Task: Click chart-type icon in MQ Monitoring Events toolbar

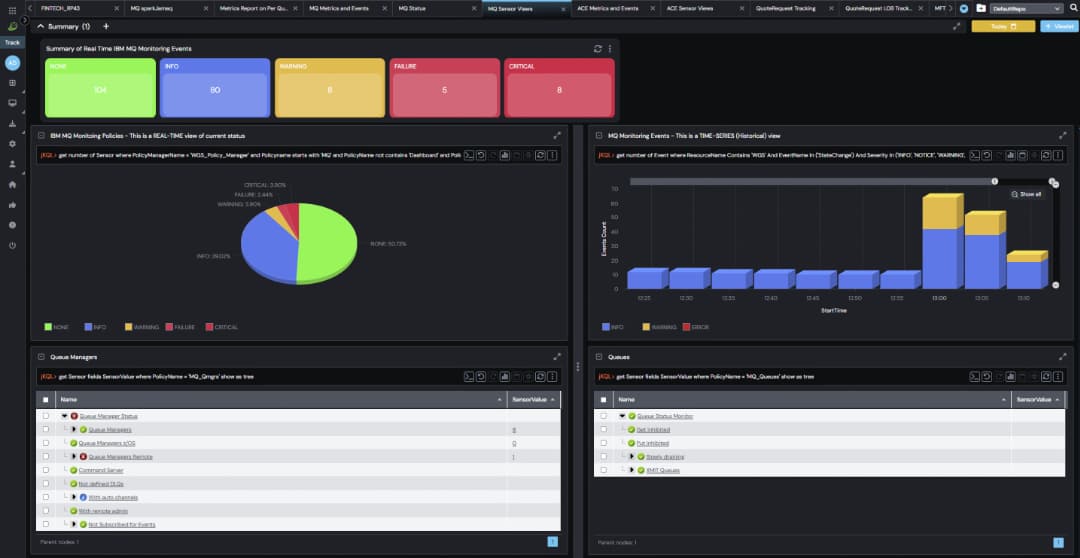Action: point(1010,156)
